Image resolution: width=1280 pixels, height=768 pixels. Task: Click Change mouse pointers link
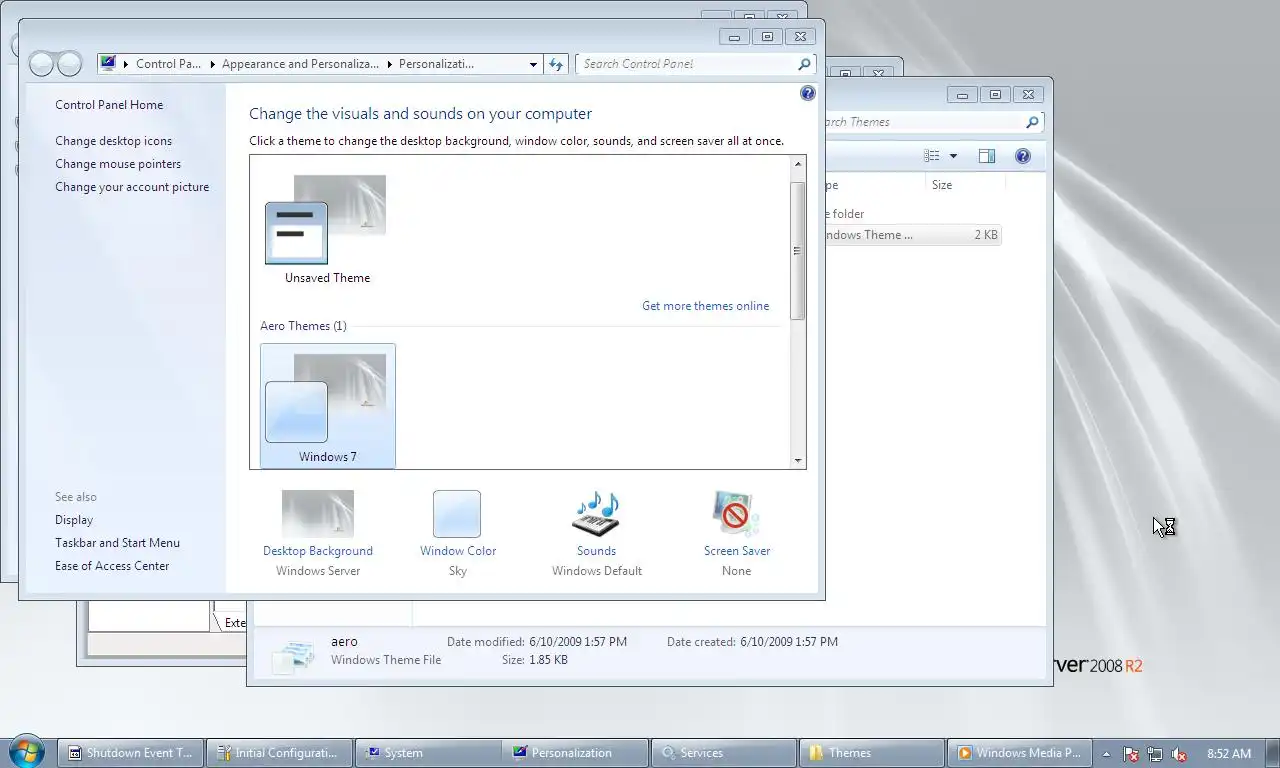[118, 164]
